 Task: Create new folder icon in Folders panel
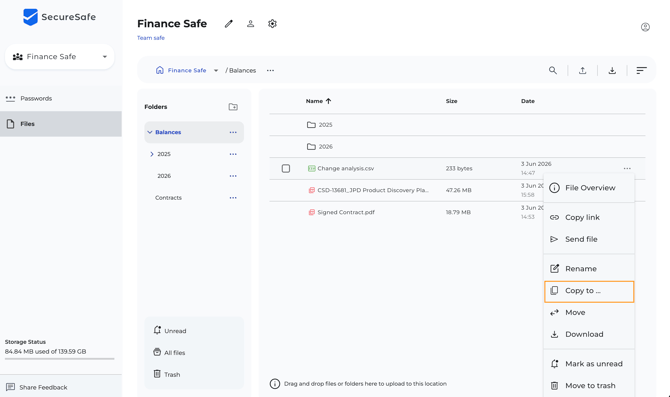coord(233,107)
